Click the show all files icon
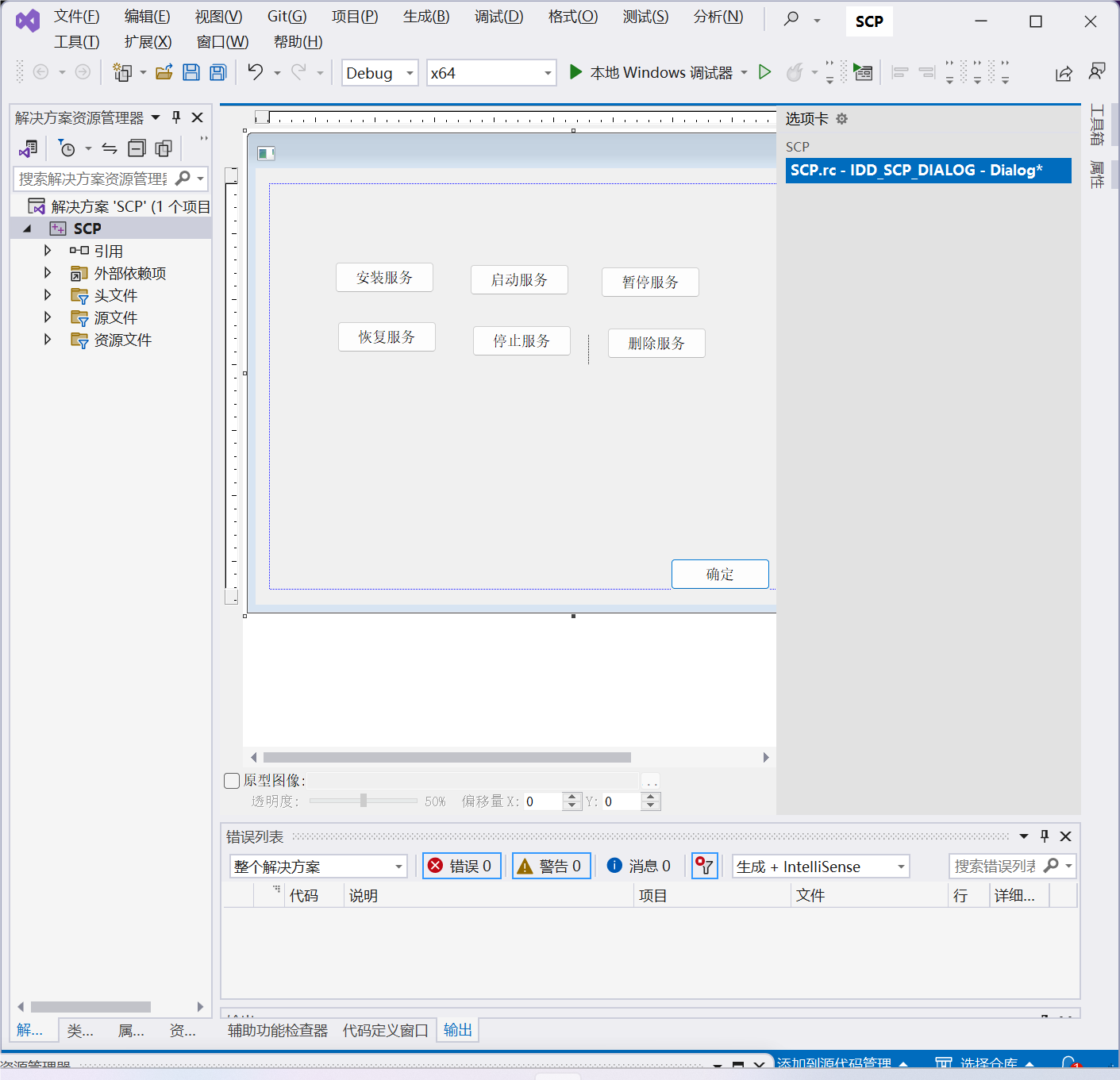 coord(164,148)
